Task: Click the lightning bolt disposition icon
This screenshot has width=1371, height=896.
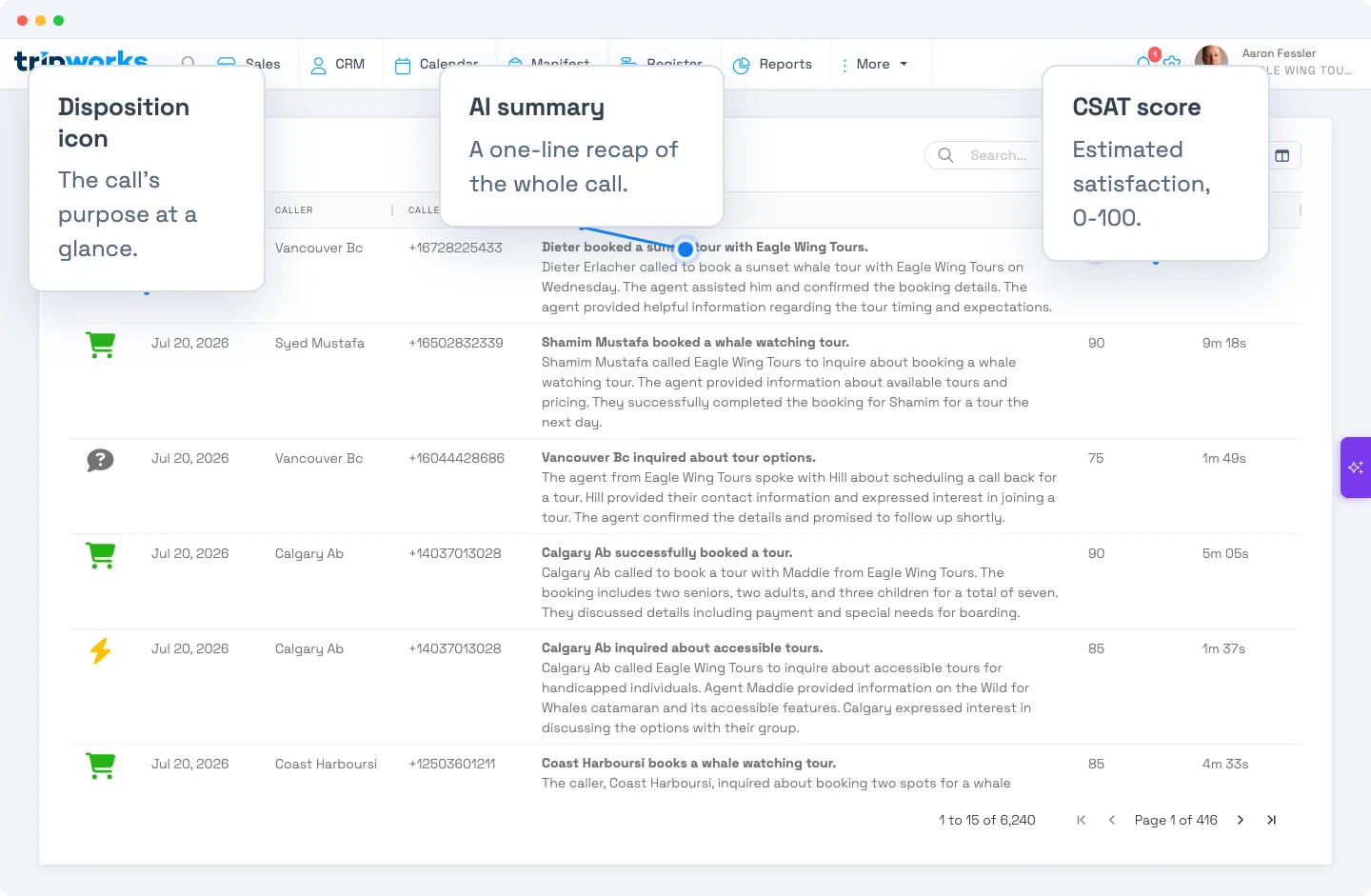Action: pos(100,650)
